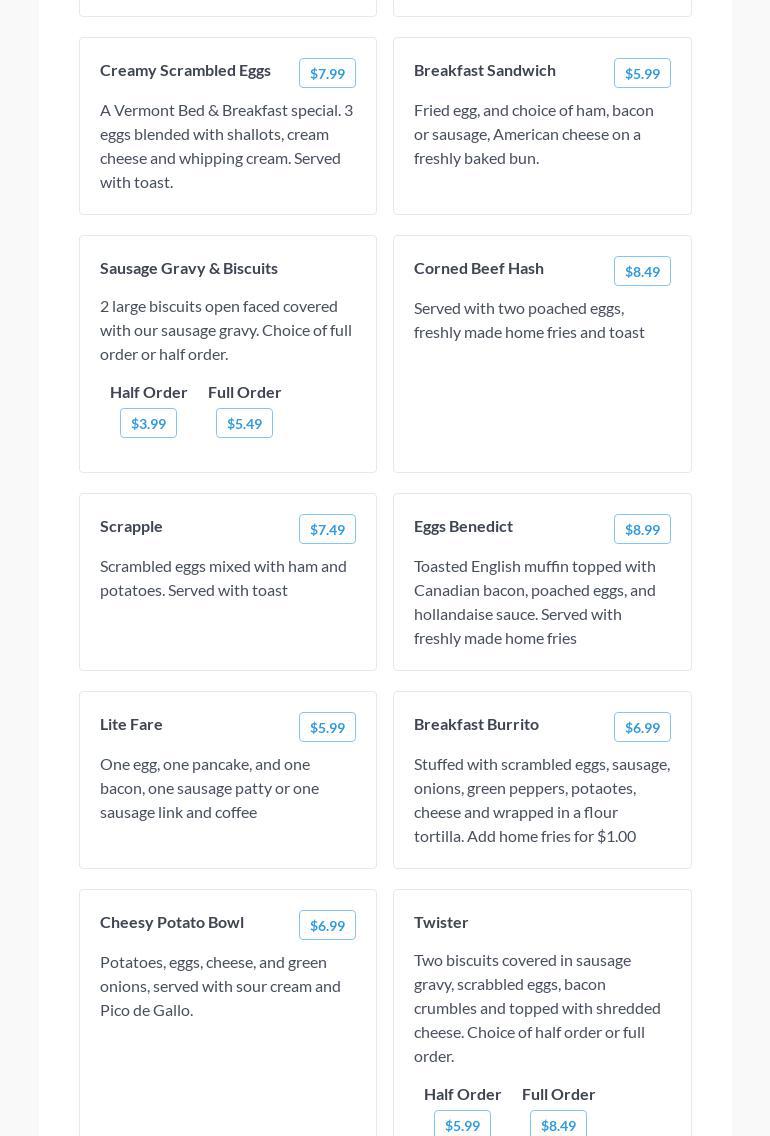Click the Breakfast Burrito item title

[476, 724]
